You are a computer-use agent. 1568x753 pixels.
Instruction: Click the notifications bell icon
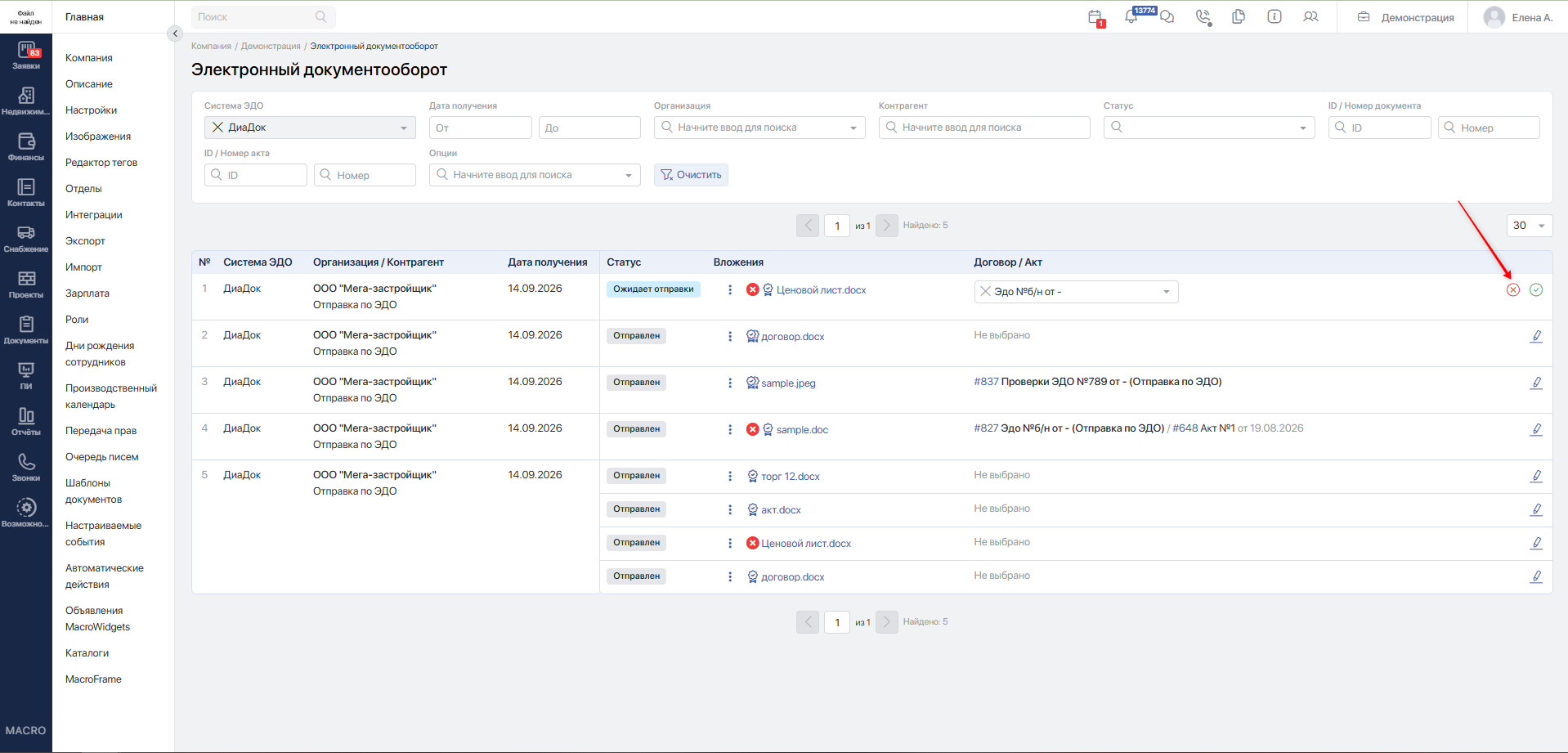coord(1131,16)
